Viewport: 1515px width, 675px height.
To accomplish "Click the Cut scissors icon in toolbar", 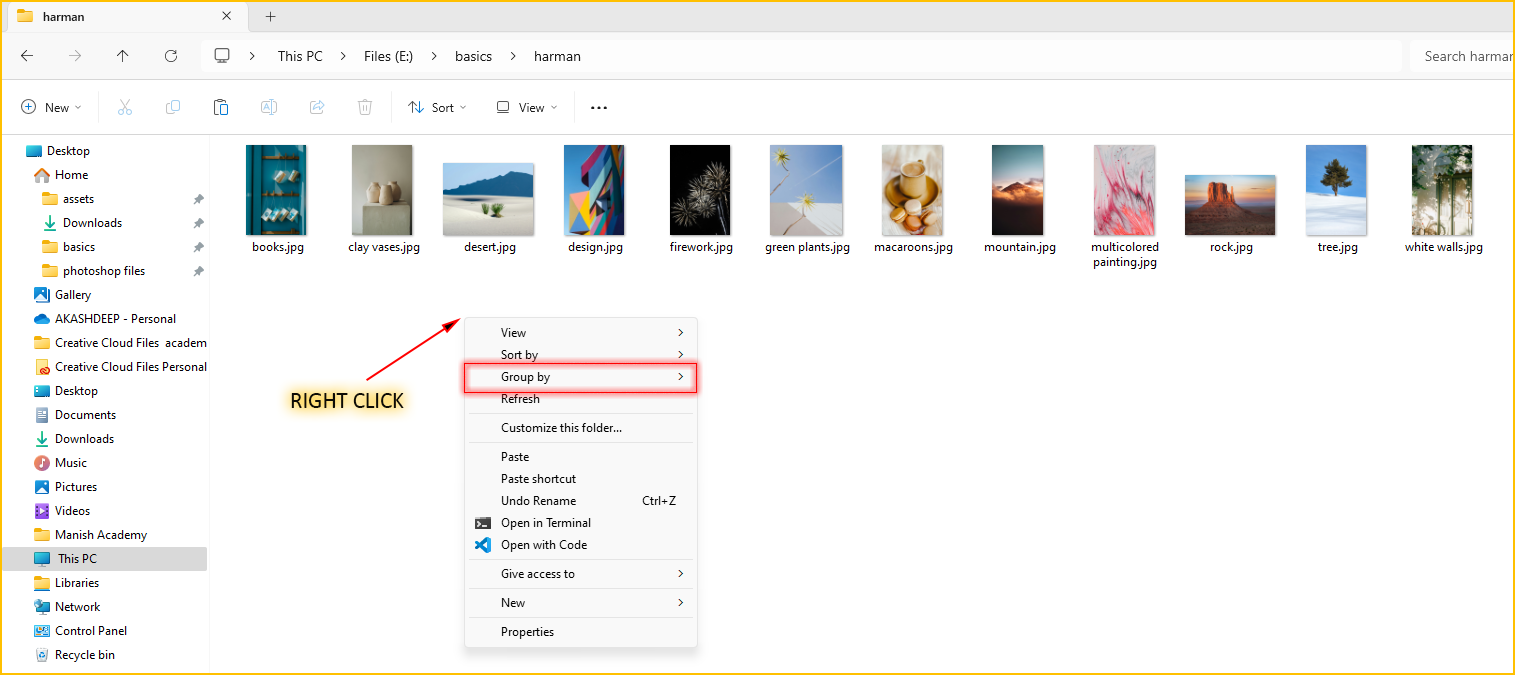I will point(125,108).
